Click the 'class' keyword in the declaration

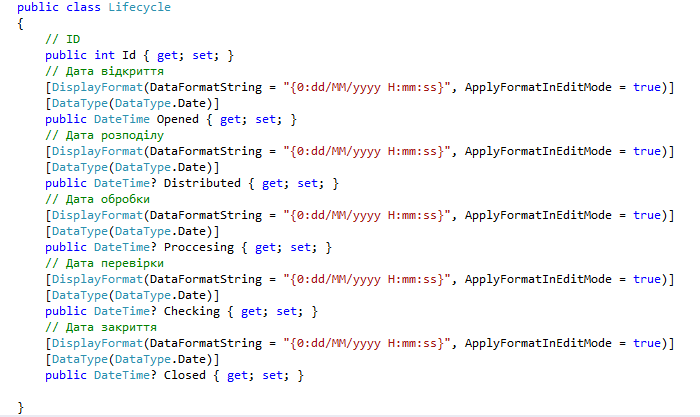pos(83,7)
